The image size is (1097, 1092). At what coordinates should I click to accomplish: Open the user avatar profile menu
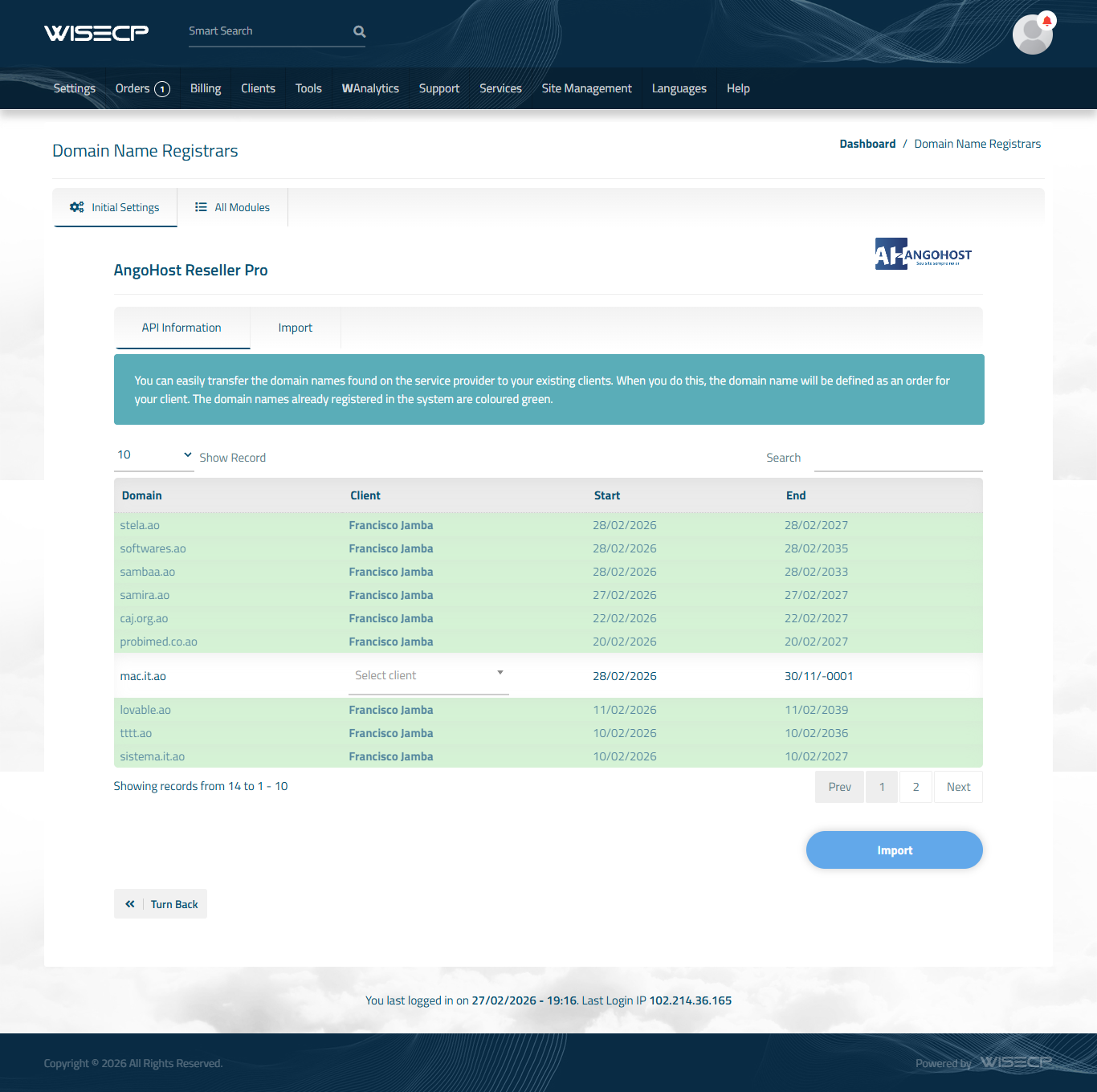tap(1032, 35)
